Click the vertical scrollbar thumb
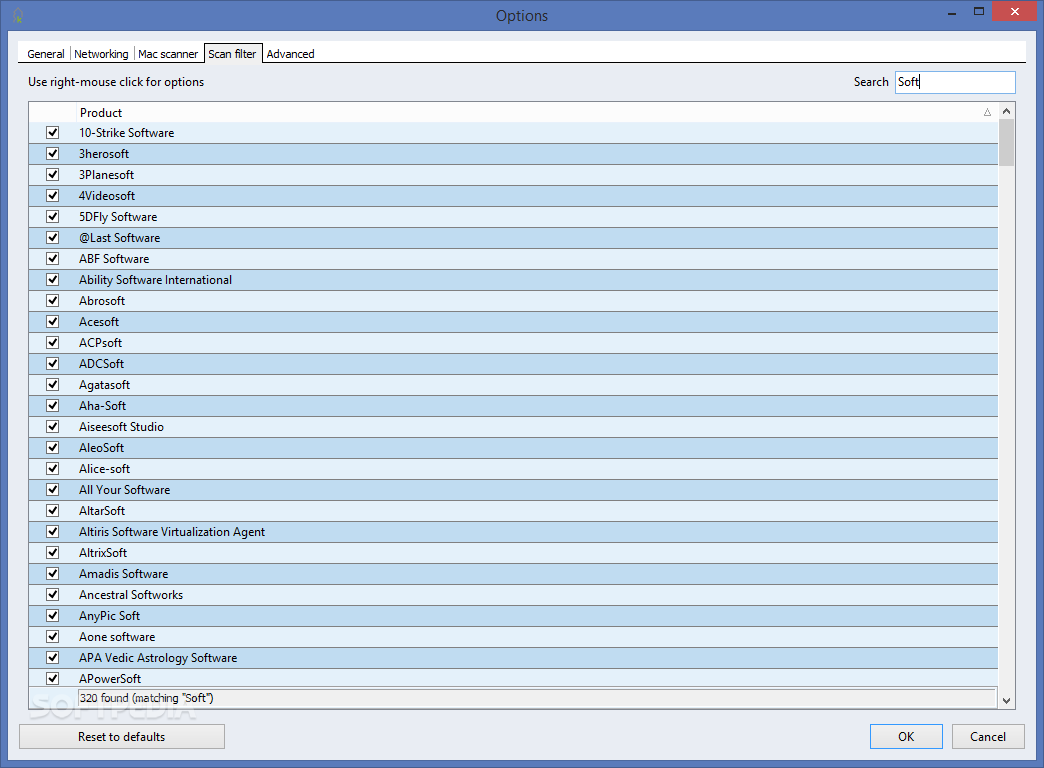 click(1006, 143)
